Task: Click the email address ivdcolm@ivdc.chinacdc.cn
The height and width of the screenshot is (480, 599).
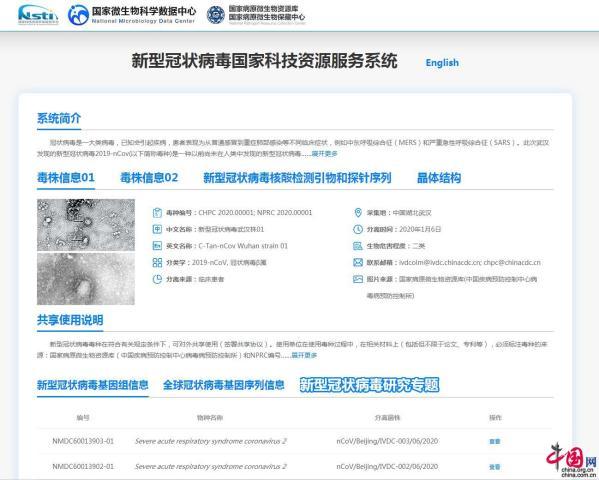Action: [x=440, y=263]
